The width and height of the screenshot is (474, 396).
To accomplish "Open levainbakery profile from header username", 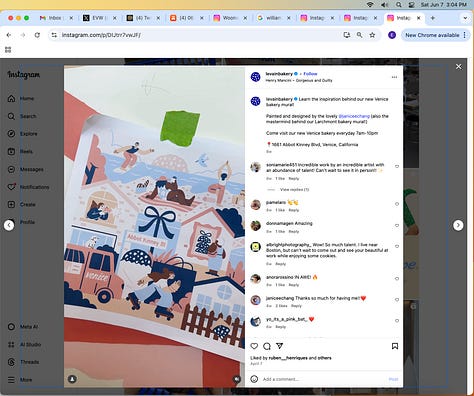I will pyautogui.click(x=279, y=74).
